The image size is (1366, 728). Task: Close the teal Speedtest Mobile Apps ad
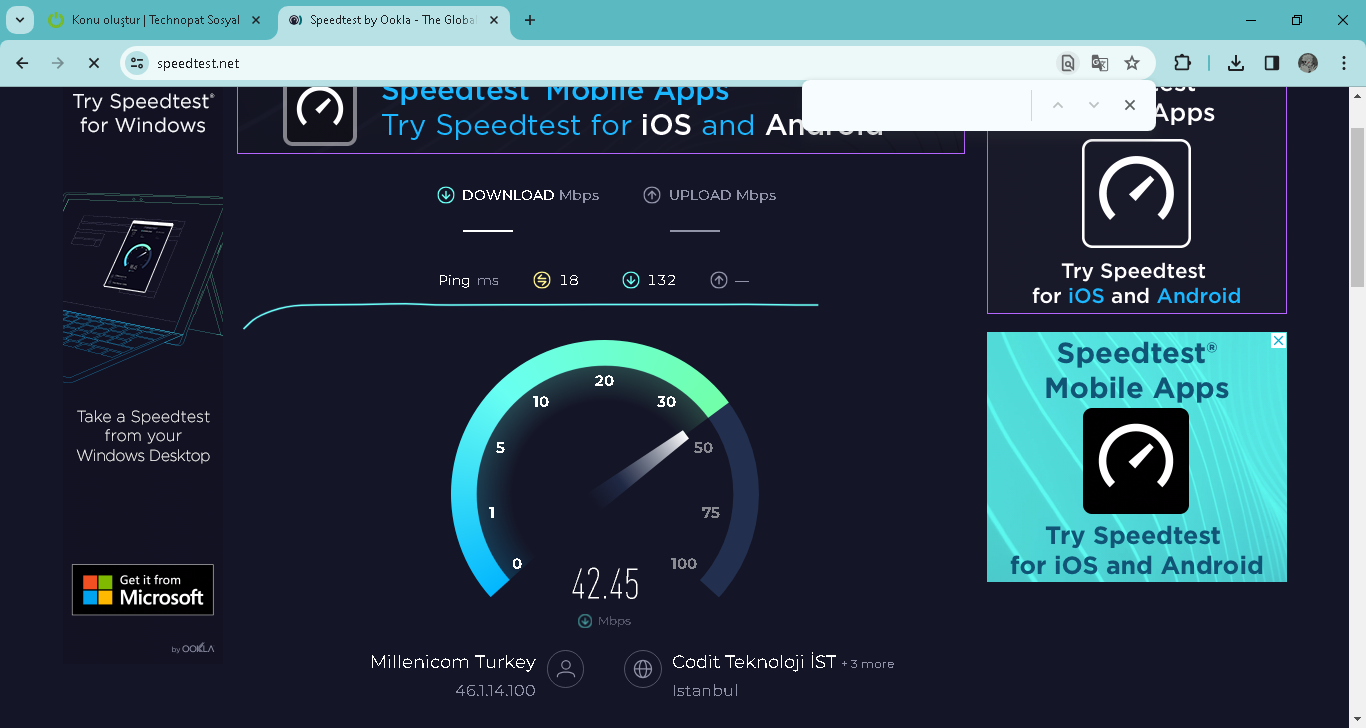(1278, 341)
